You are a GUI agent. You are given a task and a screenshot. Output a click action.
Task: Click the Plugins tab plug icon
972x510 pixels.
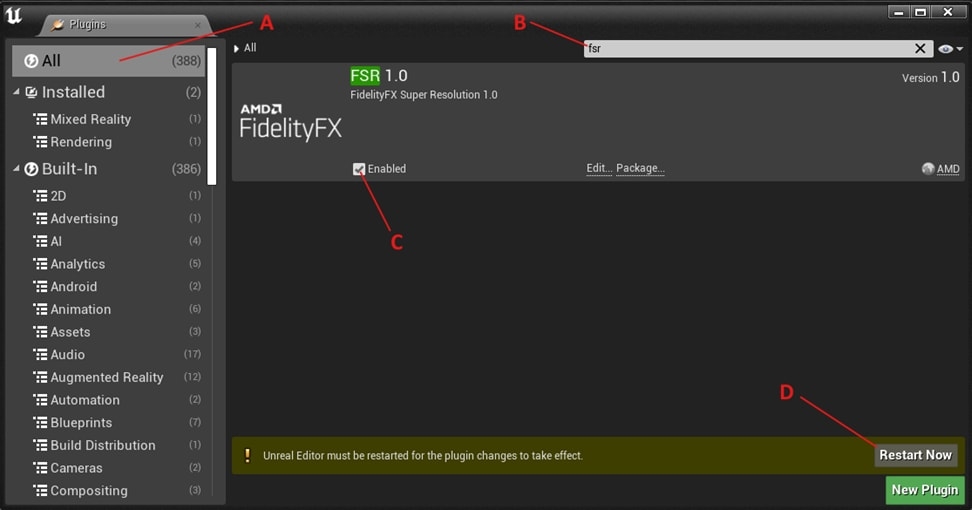pyautogui.click(x=58, y=24)
